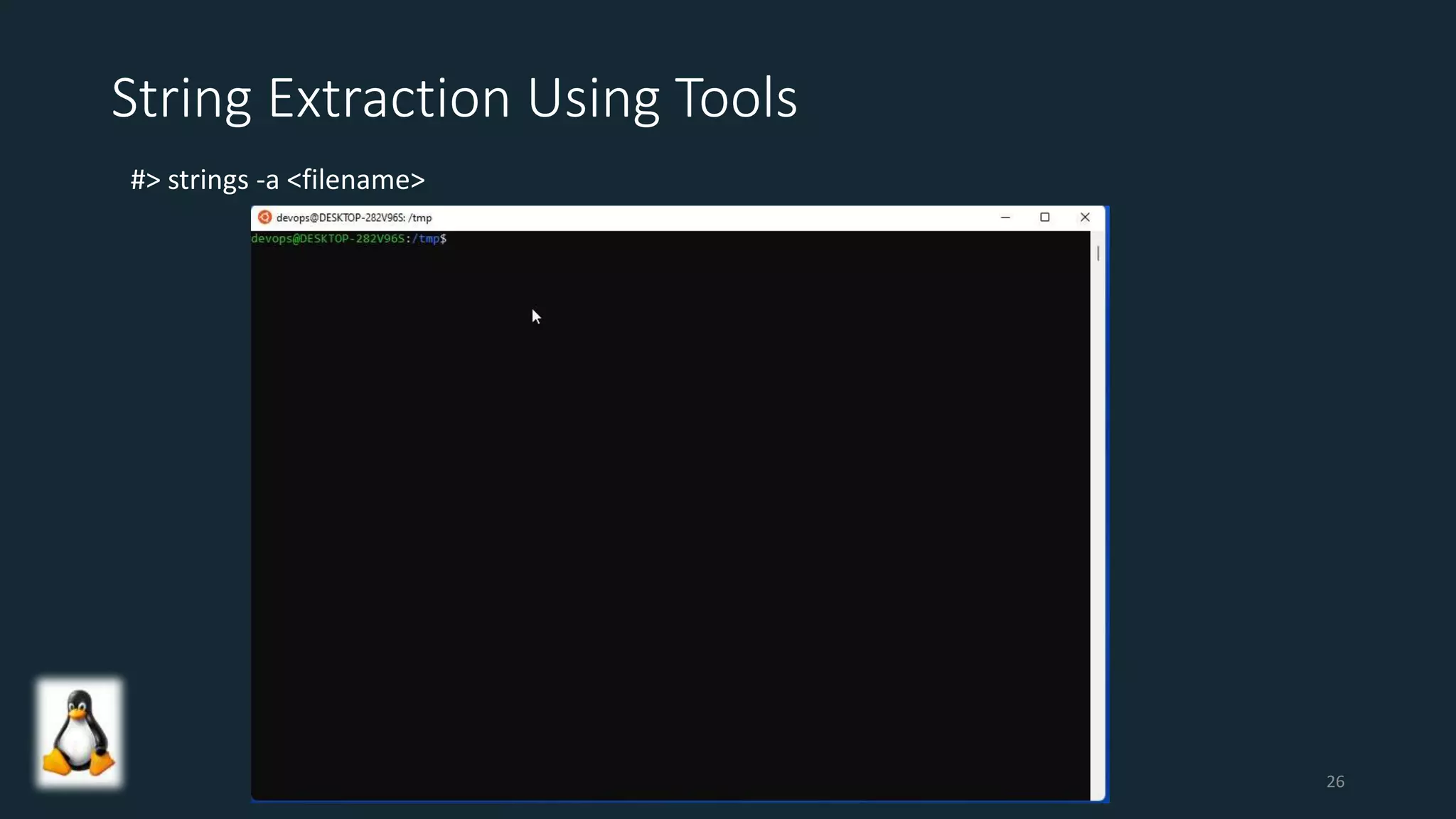Screen dimensions: 1456x819
Task: Click the blue /tmp path in the prompt
Action: 427,239
